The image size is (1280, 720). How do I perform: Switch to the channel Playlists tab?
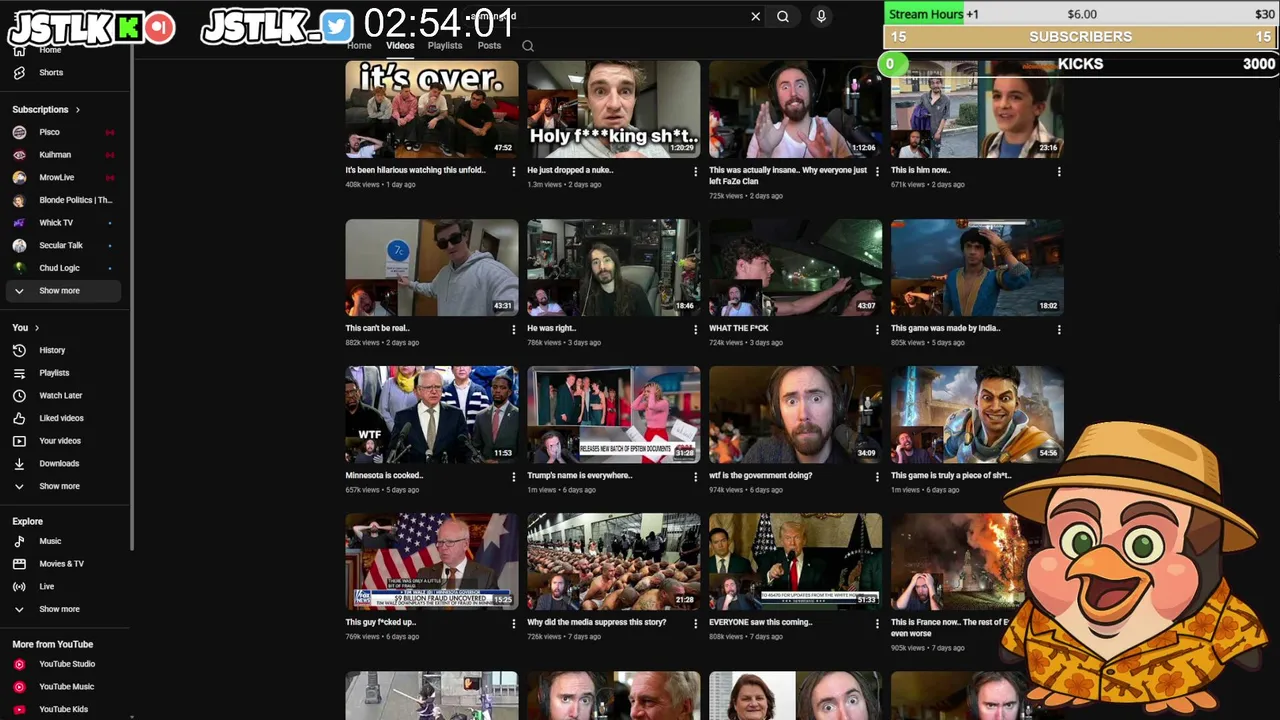tap(445, 45)
